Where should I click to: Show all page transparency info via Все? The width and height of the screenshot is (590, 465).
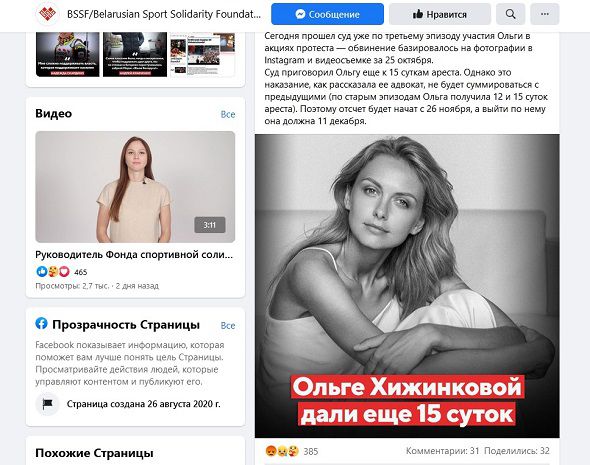coord(228,325)
